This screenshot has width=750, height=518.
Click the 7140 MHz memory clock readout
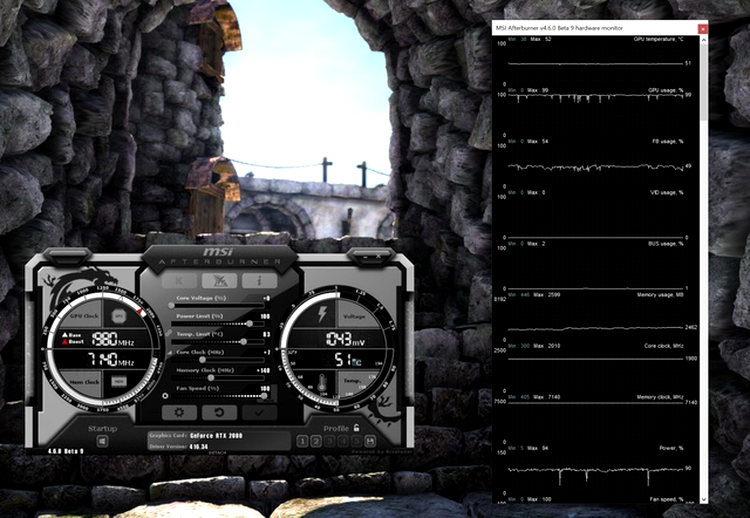pos(111,360)
